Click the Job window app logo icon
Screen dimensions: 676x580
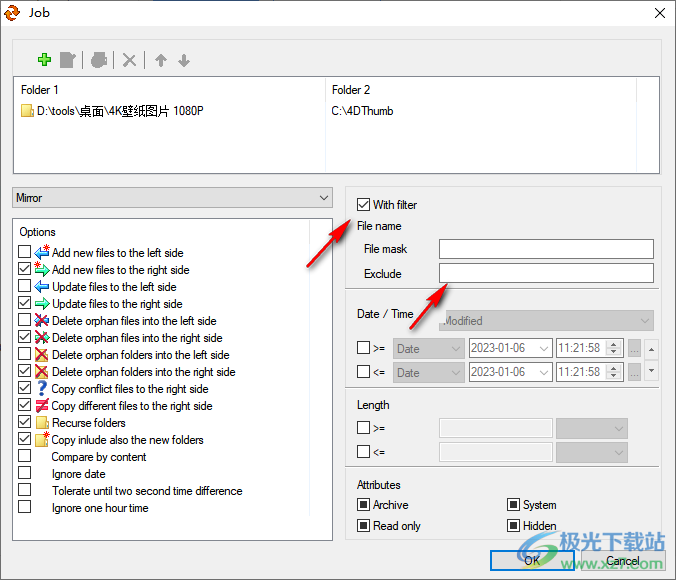(12, 13)
